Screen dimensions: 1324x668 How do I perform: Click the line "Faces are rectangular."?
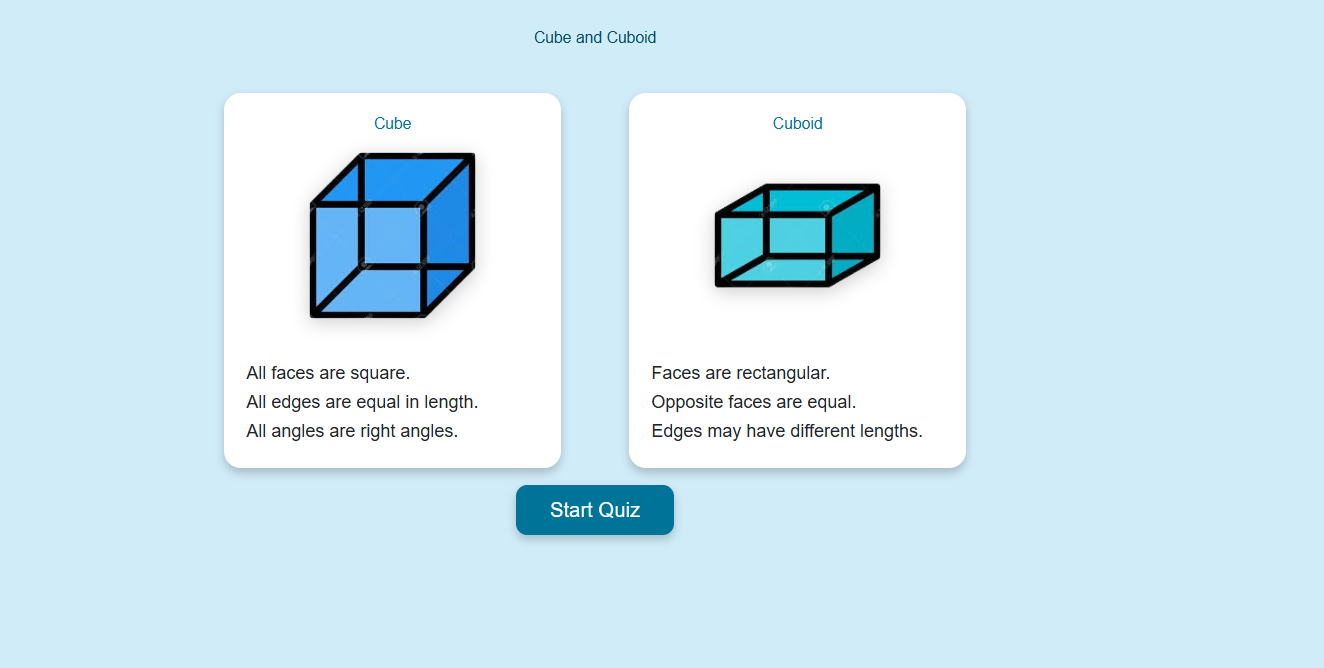pos(740,373)
